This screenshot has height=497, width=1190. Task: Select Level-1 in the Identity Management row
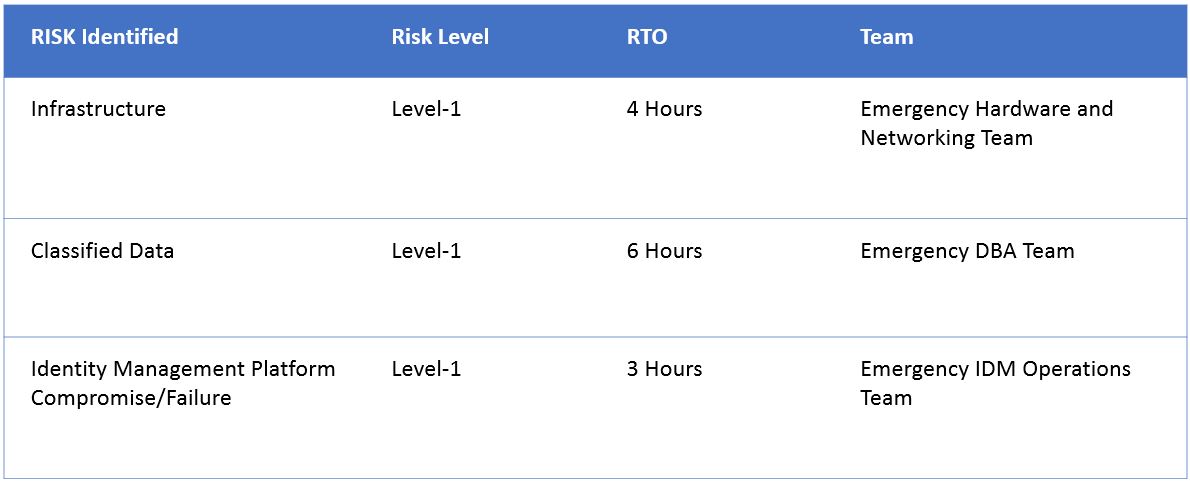pyautogui.click(x=426, y=369)
